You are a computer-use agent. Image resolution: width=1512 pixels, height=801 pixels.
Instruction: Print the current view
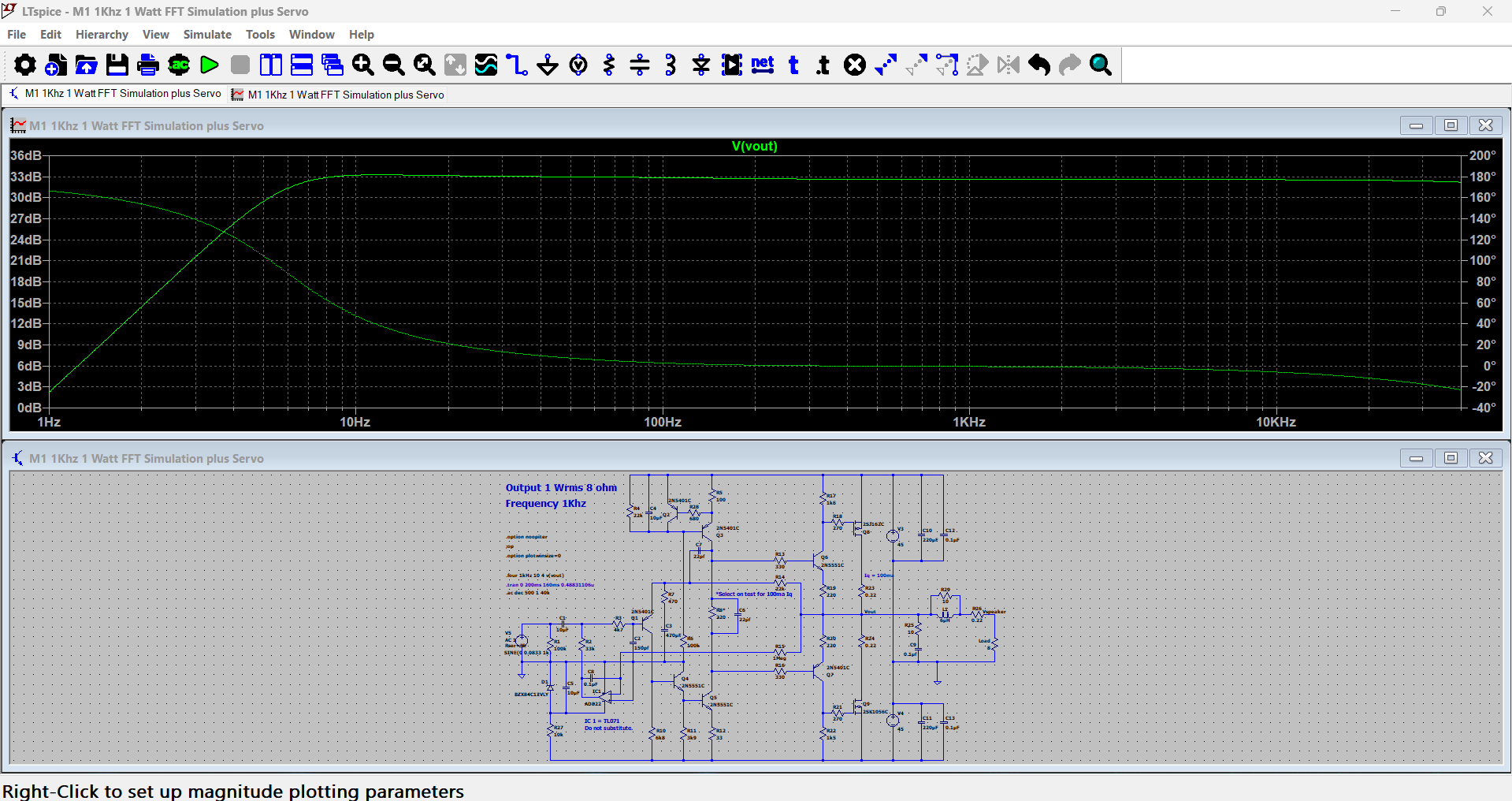point(148,65)
